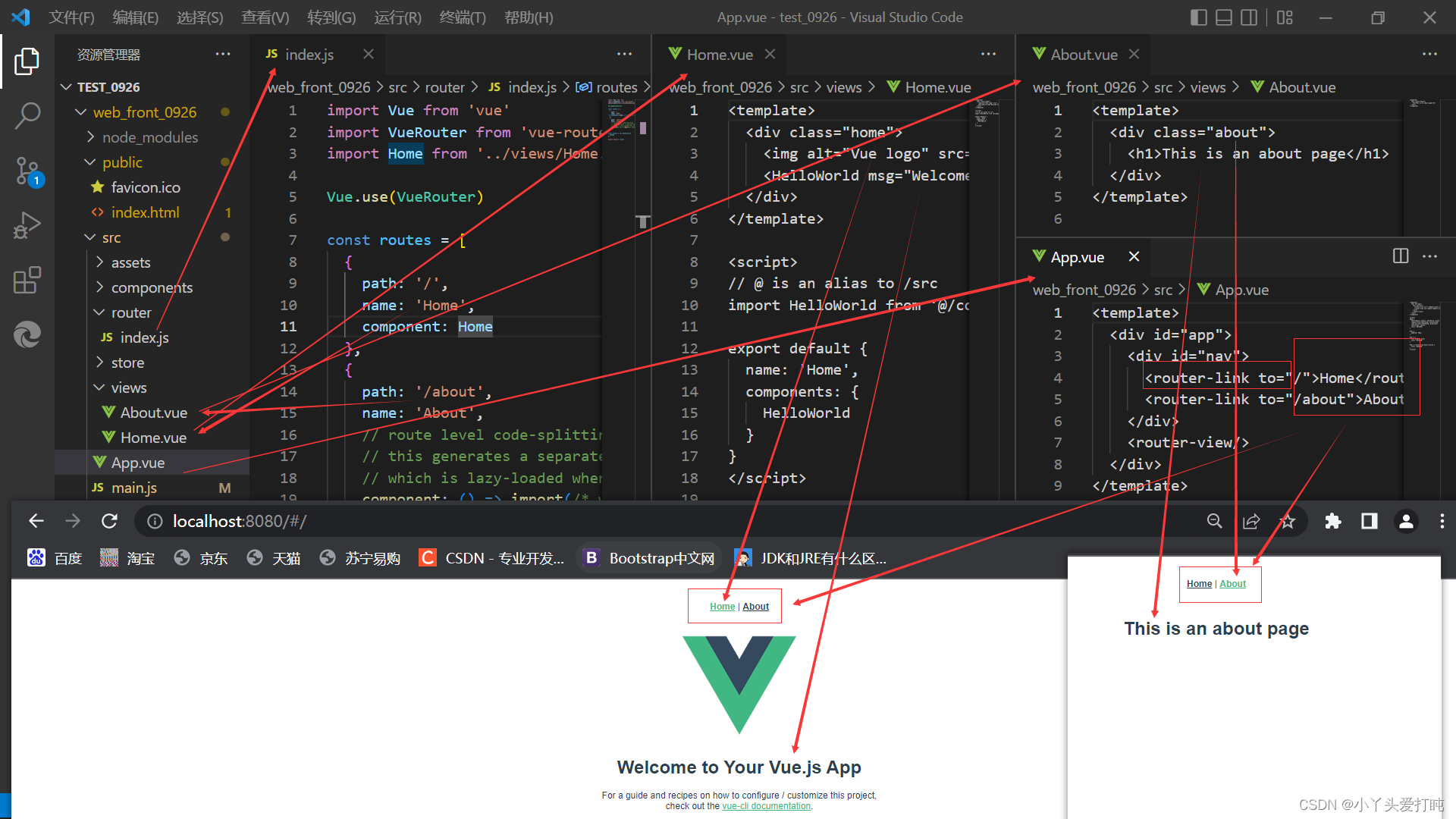Screen dimensions: 1456x819
Task: Open the 百度 bookmark
Action: 55,558
